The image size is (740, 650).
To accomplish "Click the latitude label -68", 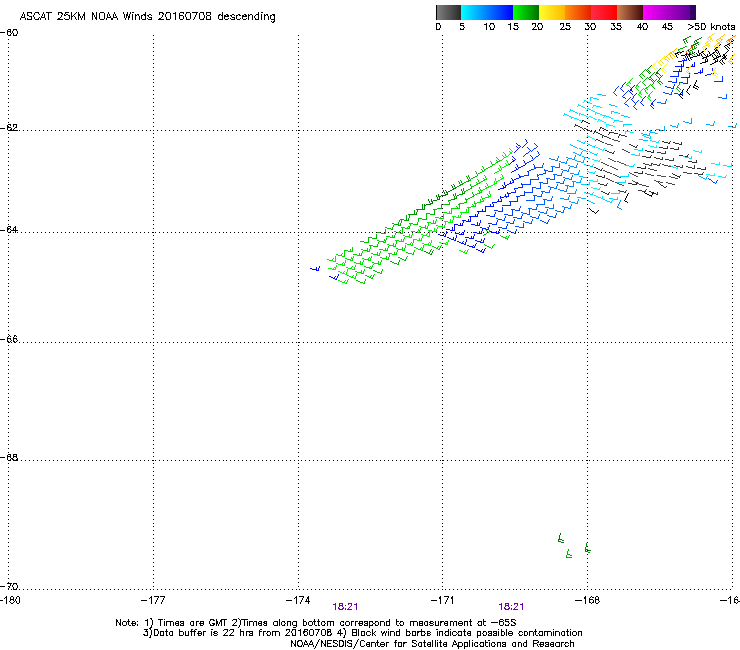I will click(x=9, y=458).
